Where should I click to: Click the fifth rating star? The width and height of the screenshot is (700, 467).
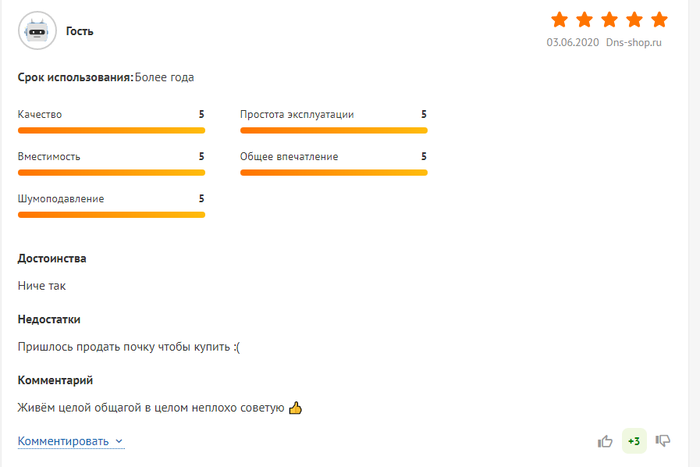(x=659, y=19)
